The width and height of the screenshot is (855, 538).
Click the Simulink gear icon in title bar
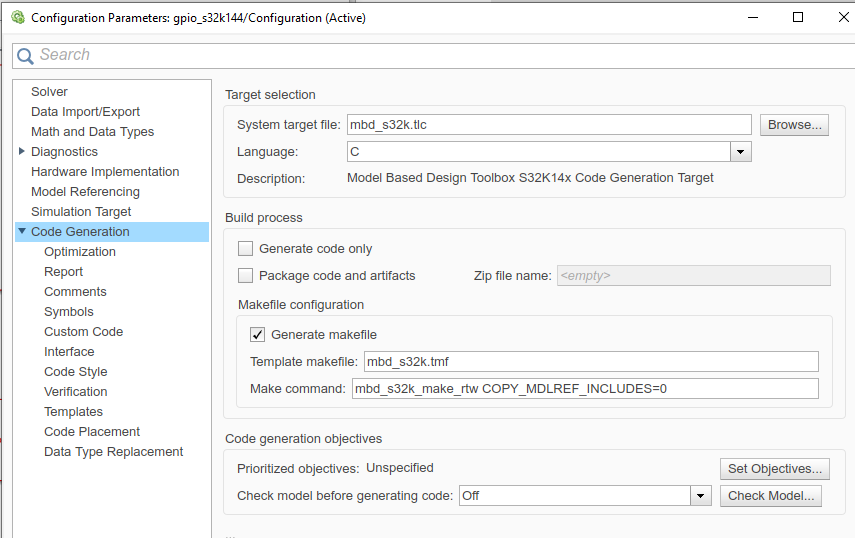17,17
